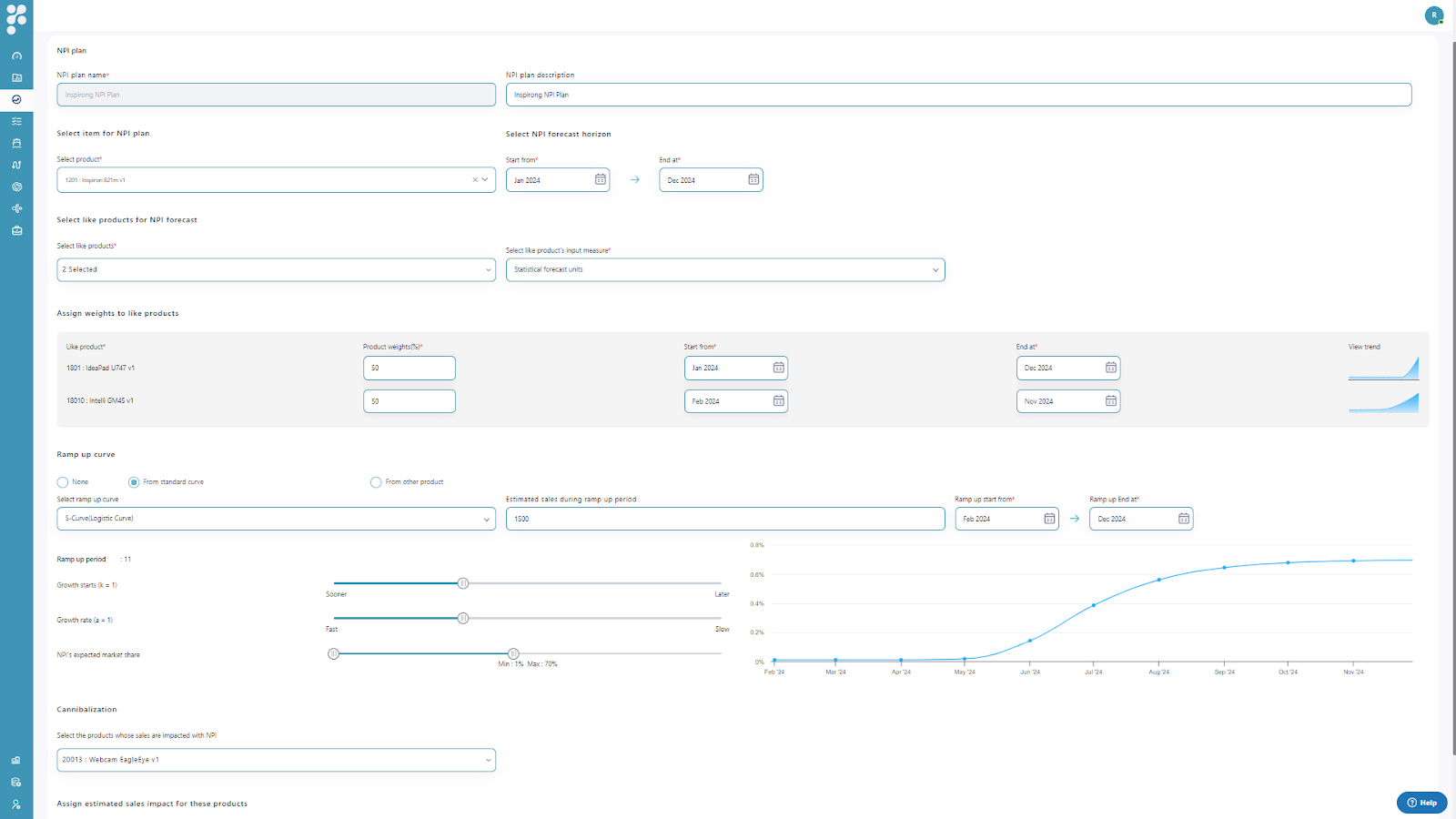The width and height of the screenshot is (1456, 819).
Task: Click product weight field for Intelli GM45
Action: pyautogui.click(x=409, y=401)
